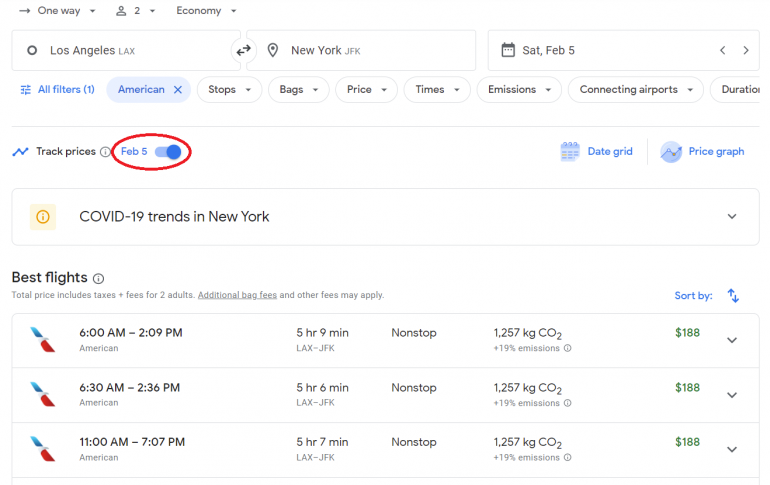Open All filters panel
This screenshot has width=770, height=485.
click(x=57, y=90)
